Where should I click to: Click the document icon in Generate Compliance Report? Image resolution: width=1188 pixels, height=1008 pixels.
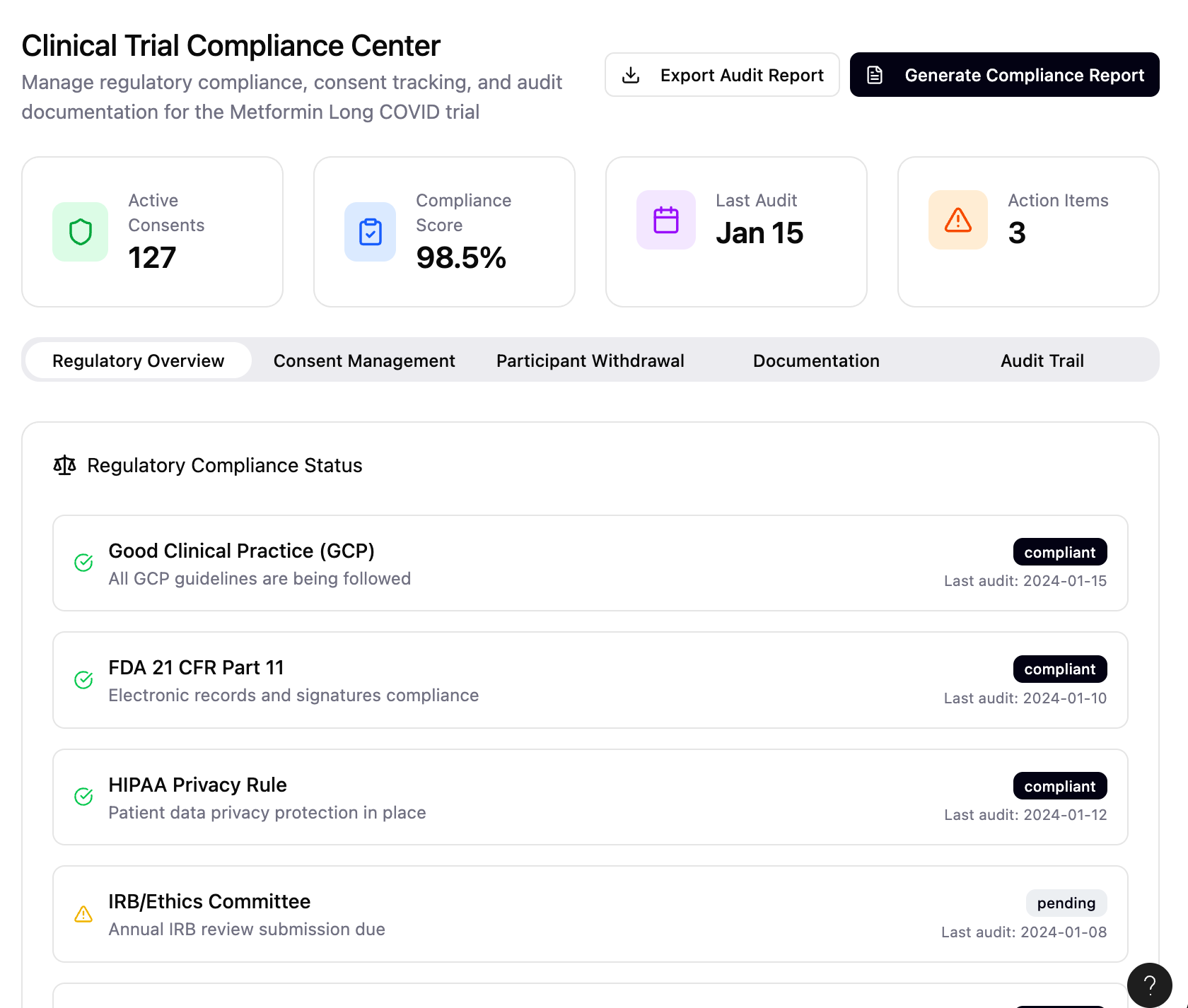coord(875,75)
